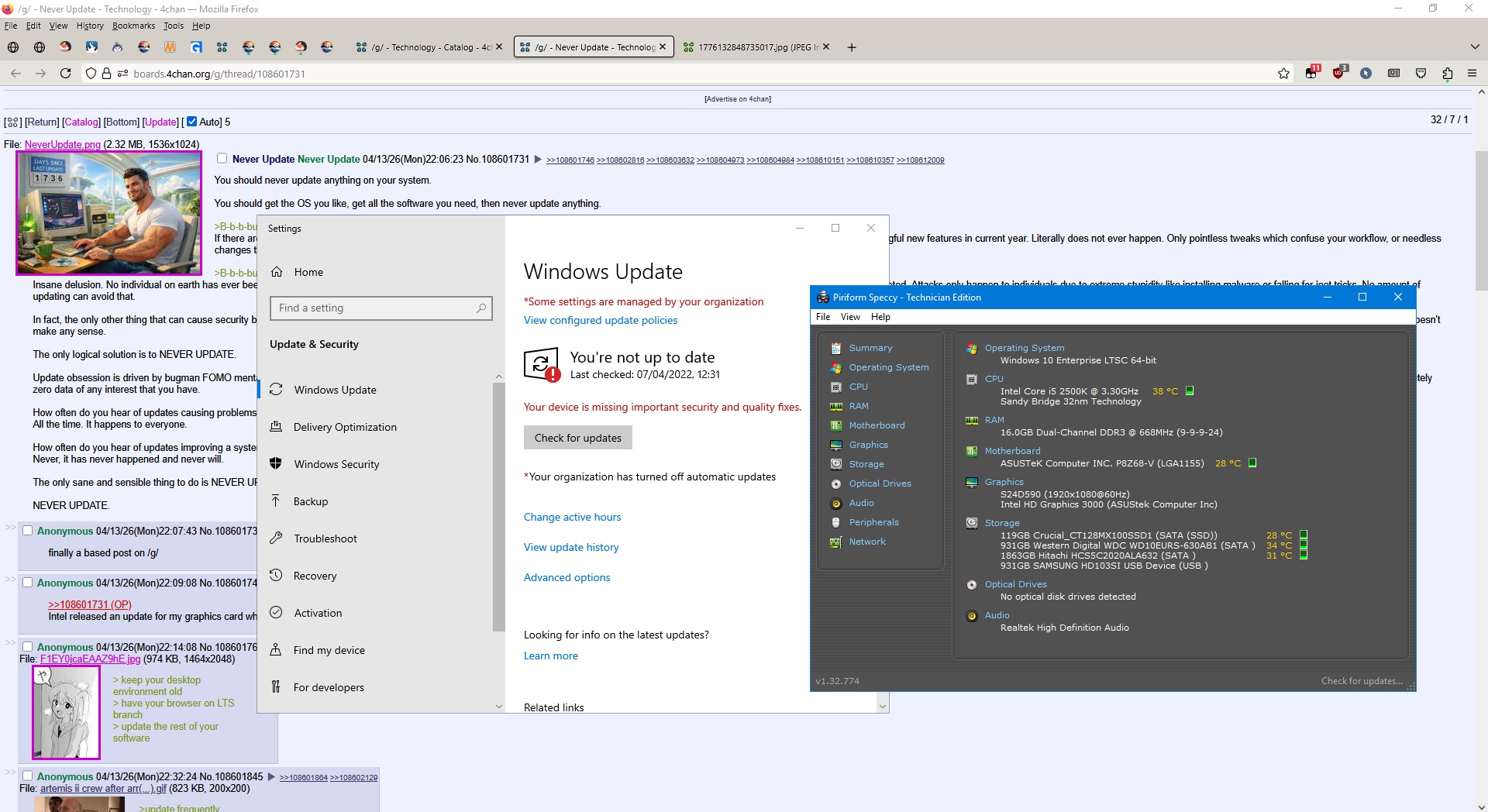The width and height of the screenshot is (1488, 812).
Task: Open the pinned tab with blue G icon
Action: (196, 47)
